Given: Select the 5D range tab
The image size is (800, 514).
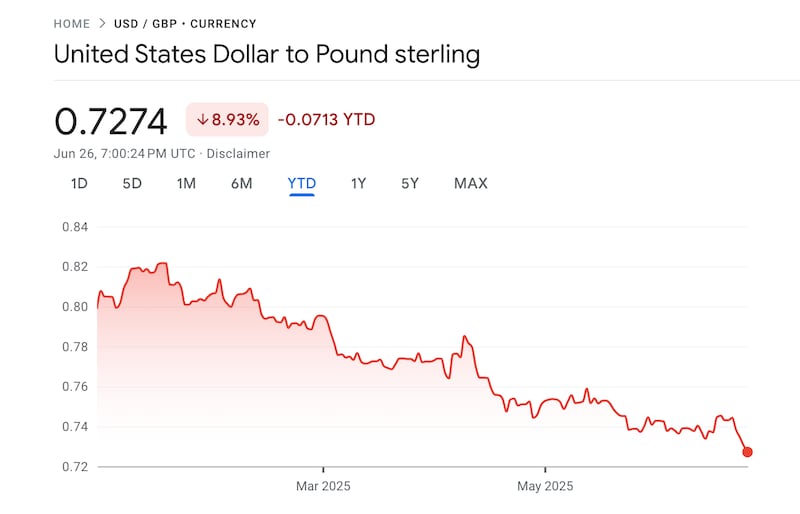Looking at the screenshot, I should pyautogui.click(x=132, y=183).
